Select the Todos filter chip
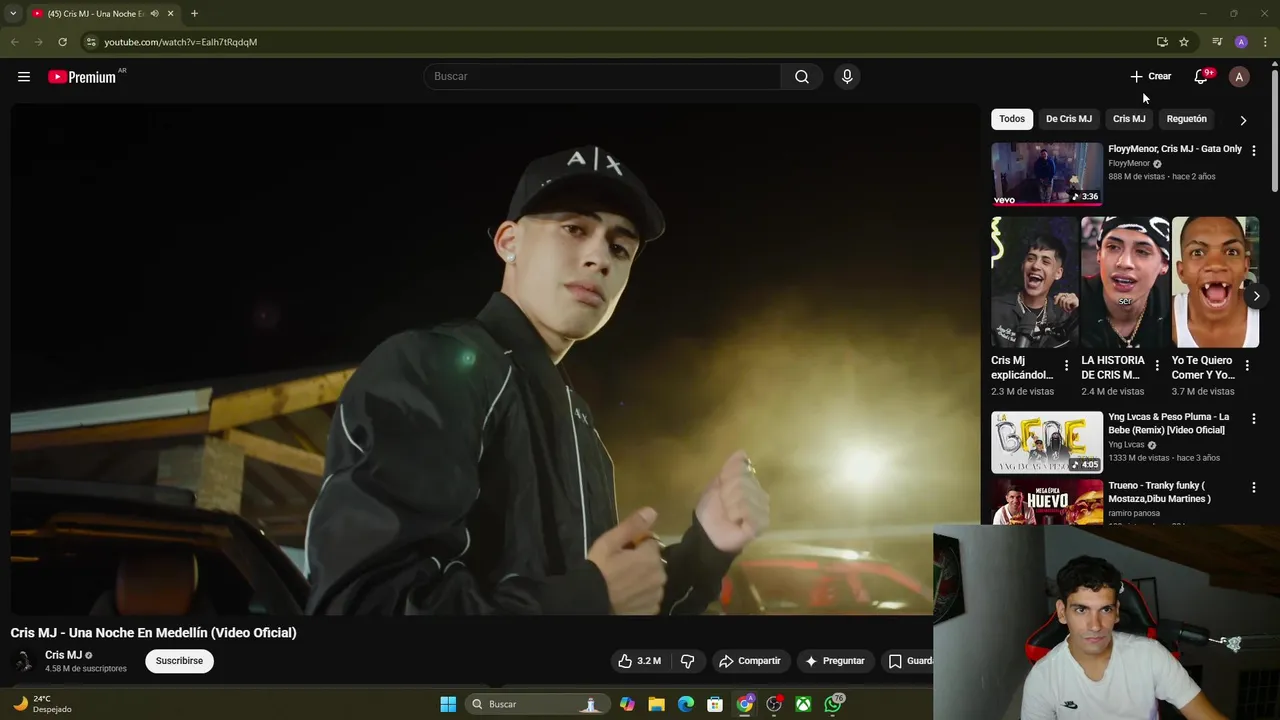This screenshot has width=1280, height=720. point(1012,119)
